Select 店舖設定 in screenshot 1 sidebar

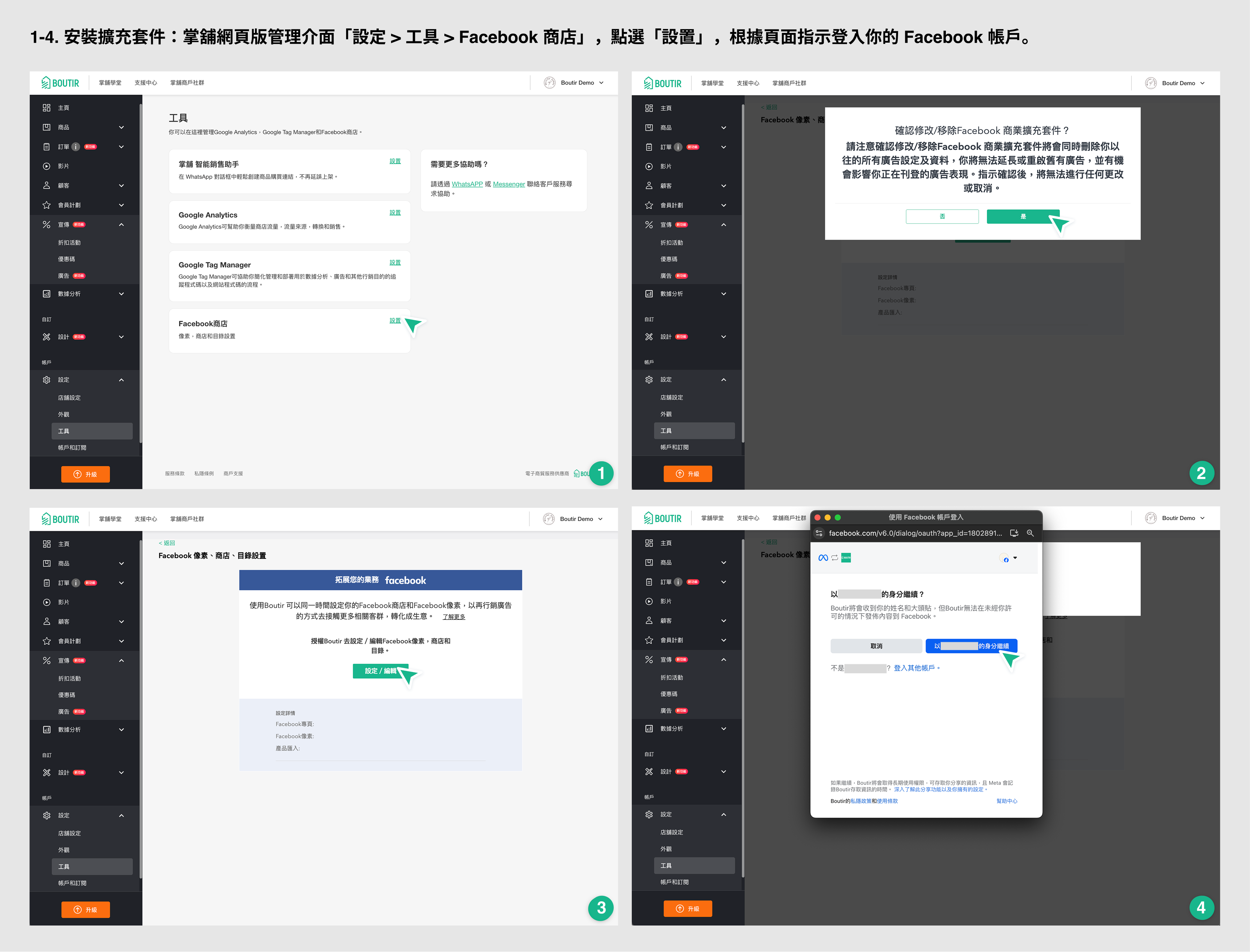(x=69, y=398)
